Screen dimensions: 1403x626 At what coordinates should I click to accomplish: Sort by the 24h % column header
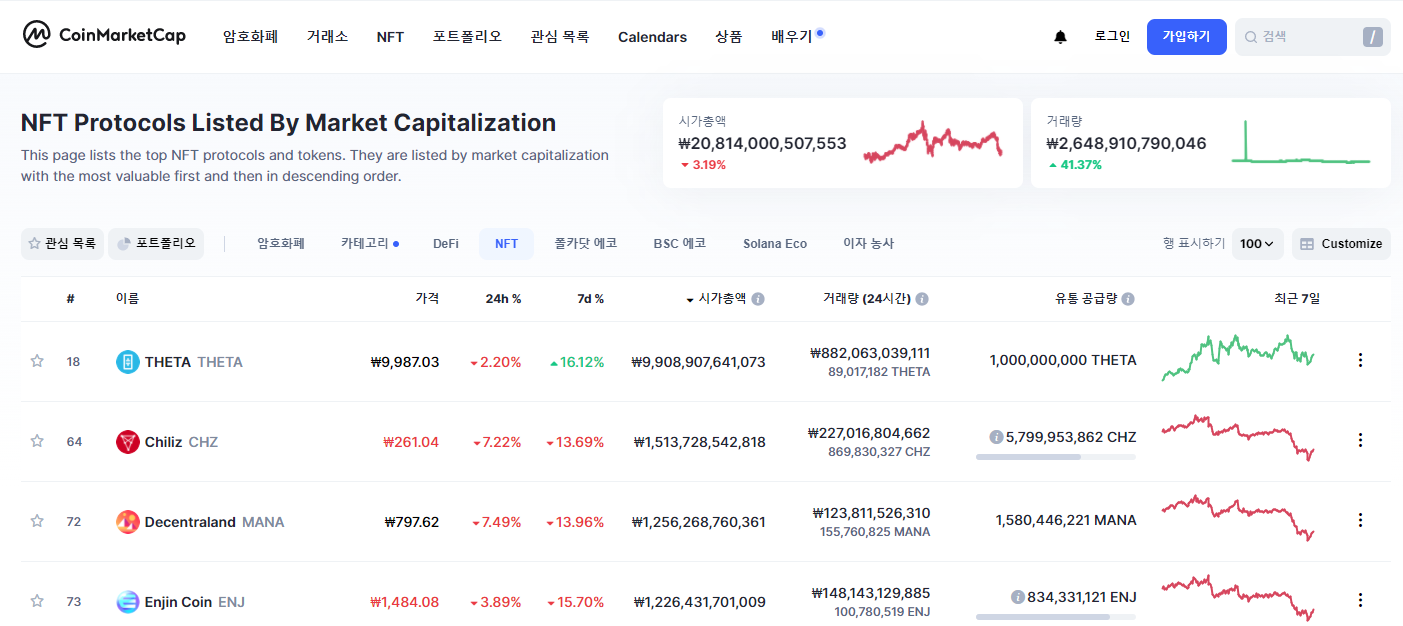click(x=503, y=298)
